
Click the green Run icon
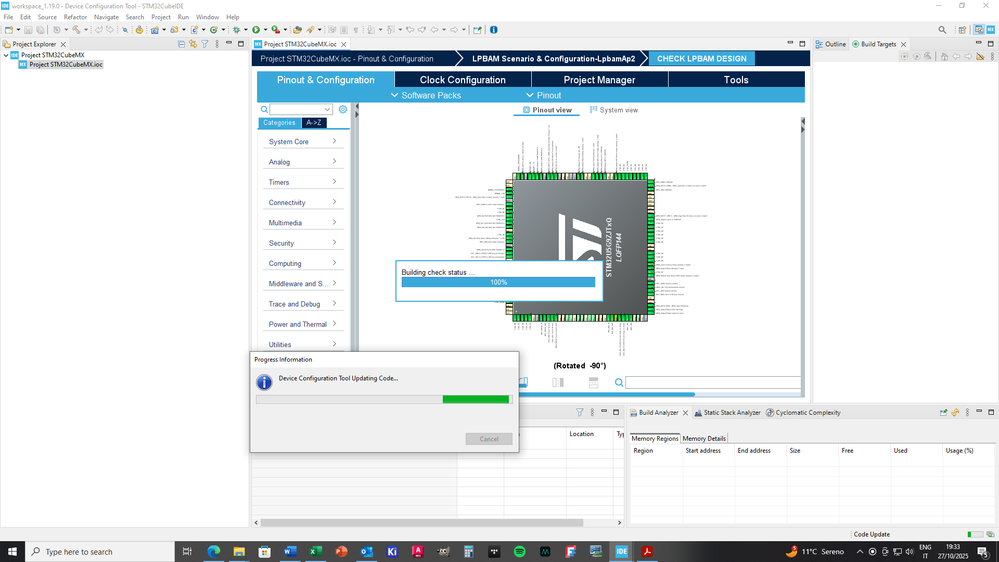point(256,30)
